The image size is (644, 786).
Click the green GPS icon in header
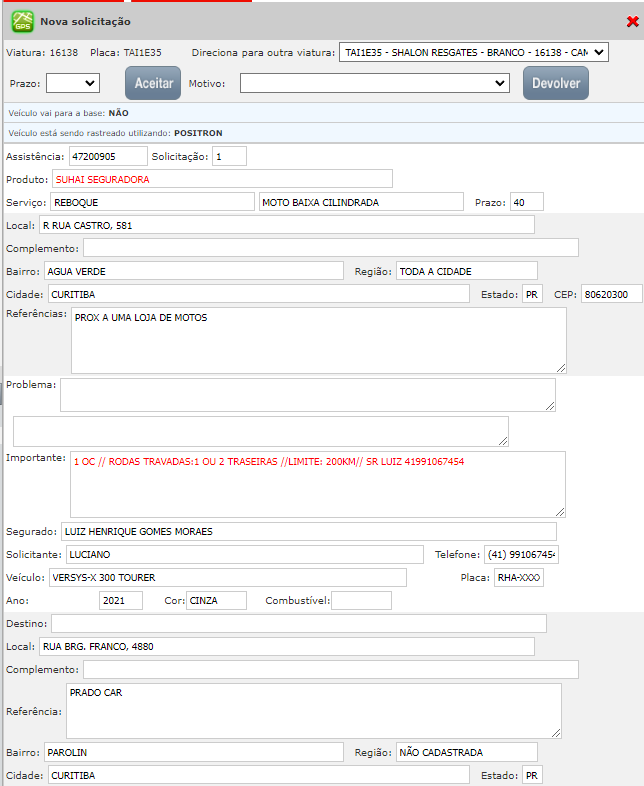[22, 21]
